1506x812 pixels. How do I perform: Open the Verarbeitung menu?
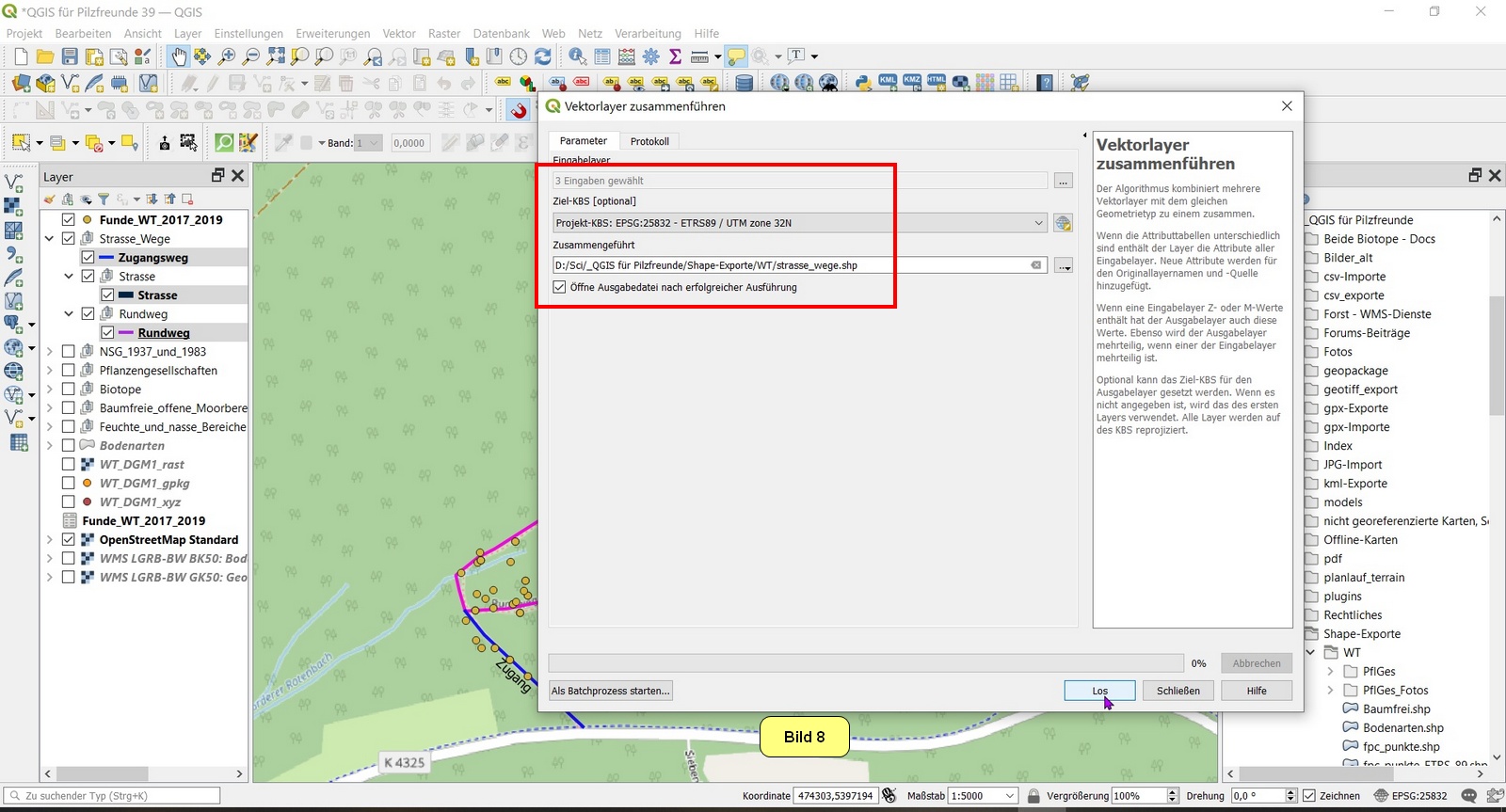pyautogui.click(x=648, y=33)
